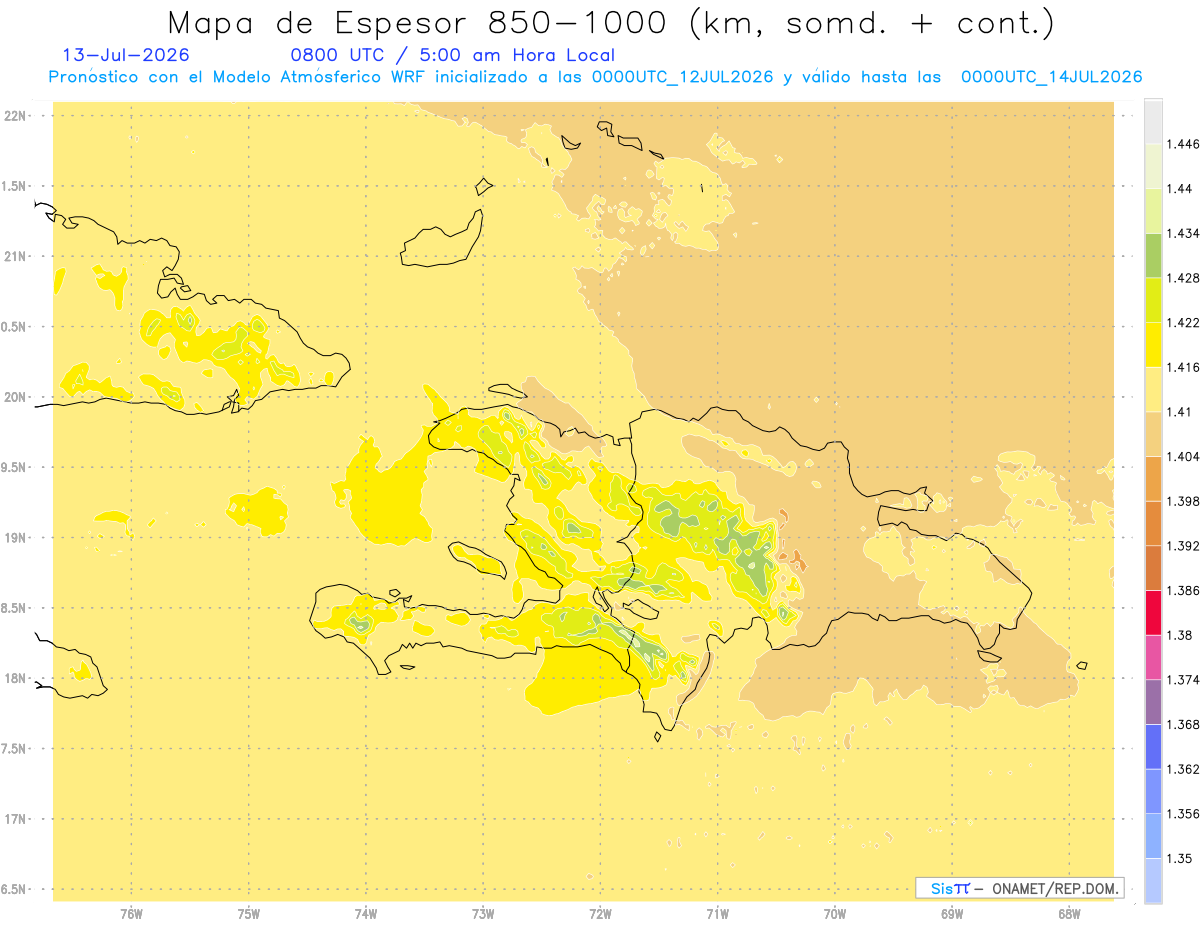Click the orange swatch between 1.398 and 1.404
Viewport: 1200px width, 927px height.
point(1153,479)
